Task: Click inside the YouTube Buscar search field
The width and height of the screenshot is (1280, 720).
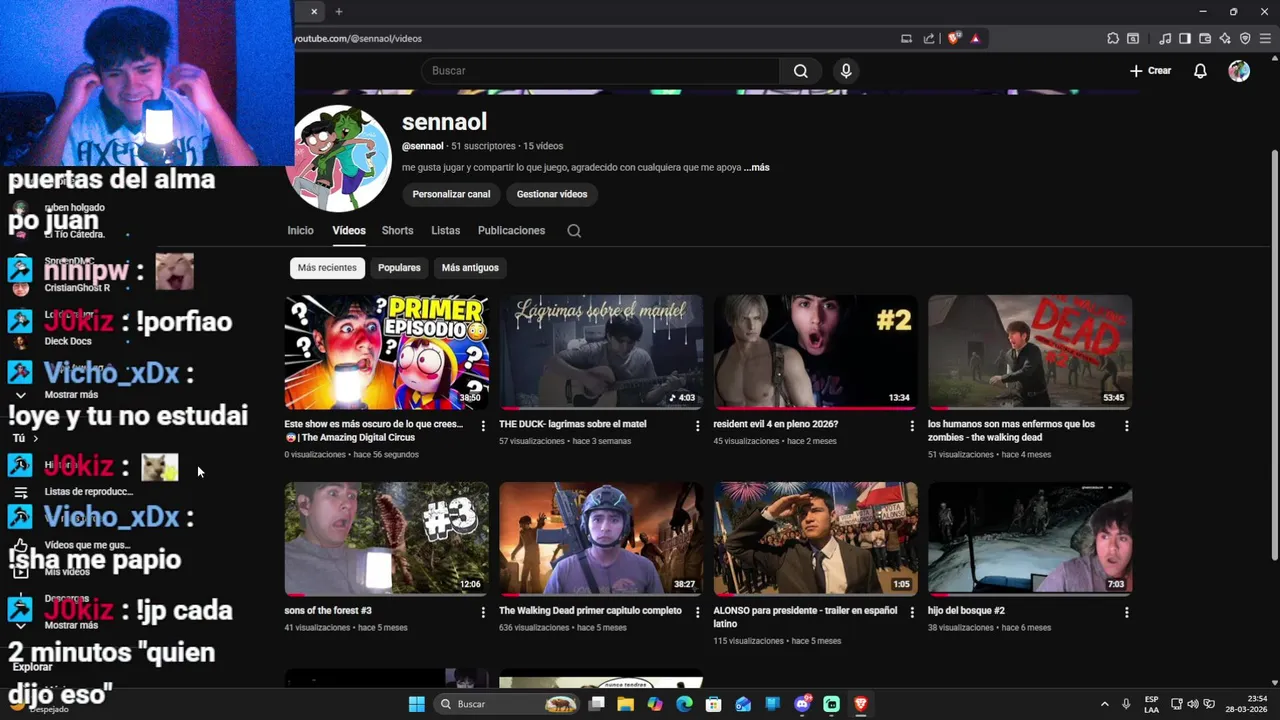Action: point(600,71)
